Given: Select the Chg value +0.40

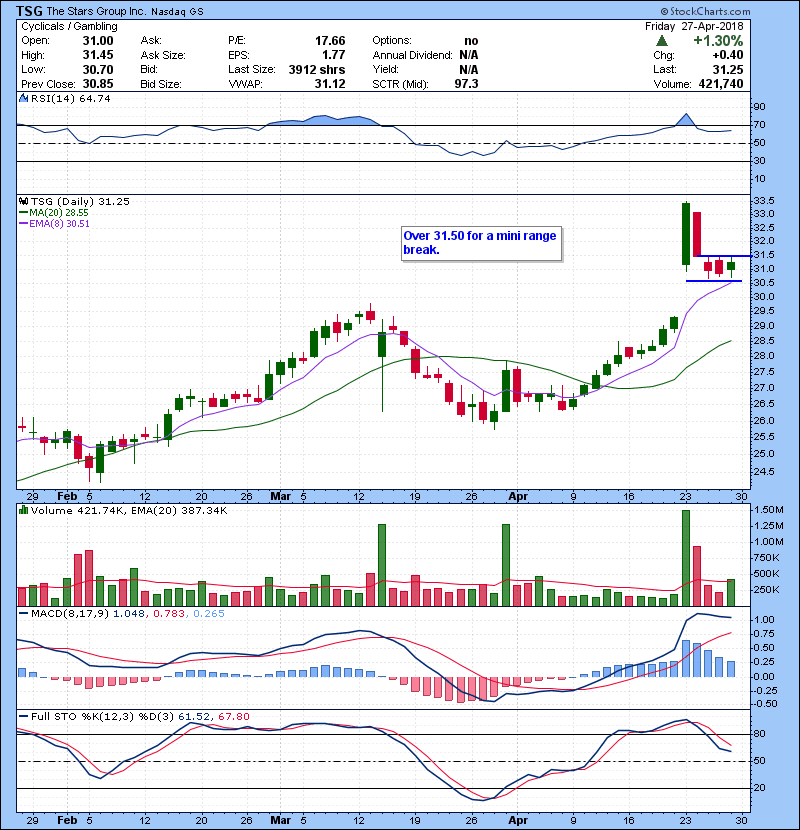Looking at the screenshot, I should [727, 55].
